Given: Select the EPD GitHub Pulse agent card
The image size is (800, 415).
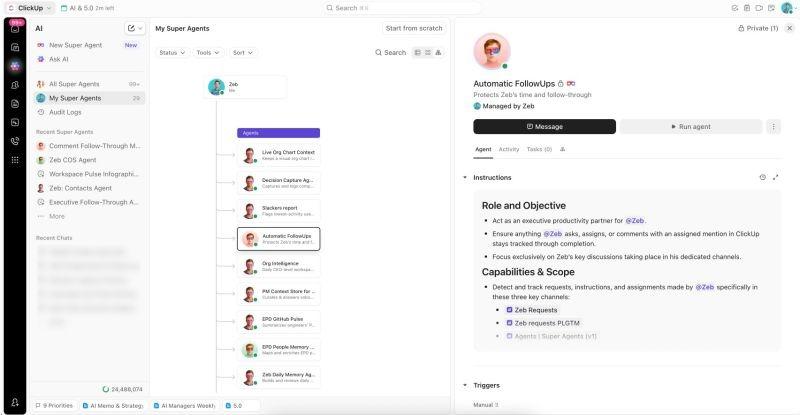Looking at the screenshot, I should point(279,322).
